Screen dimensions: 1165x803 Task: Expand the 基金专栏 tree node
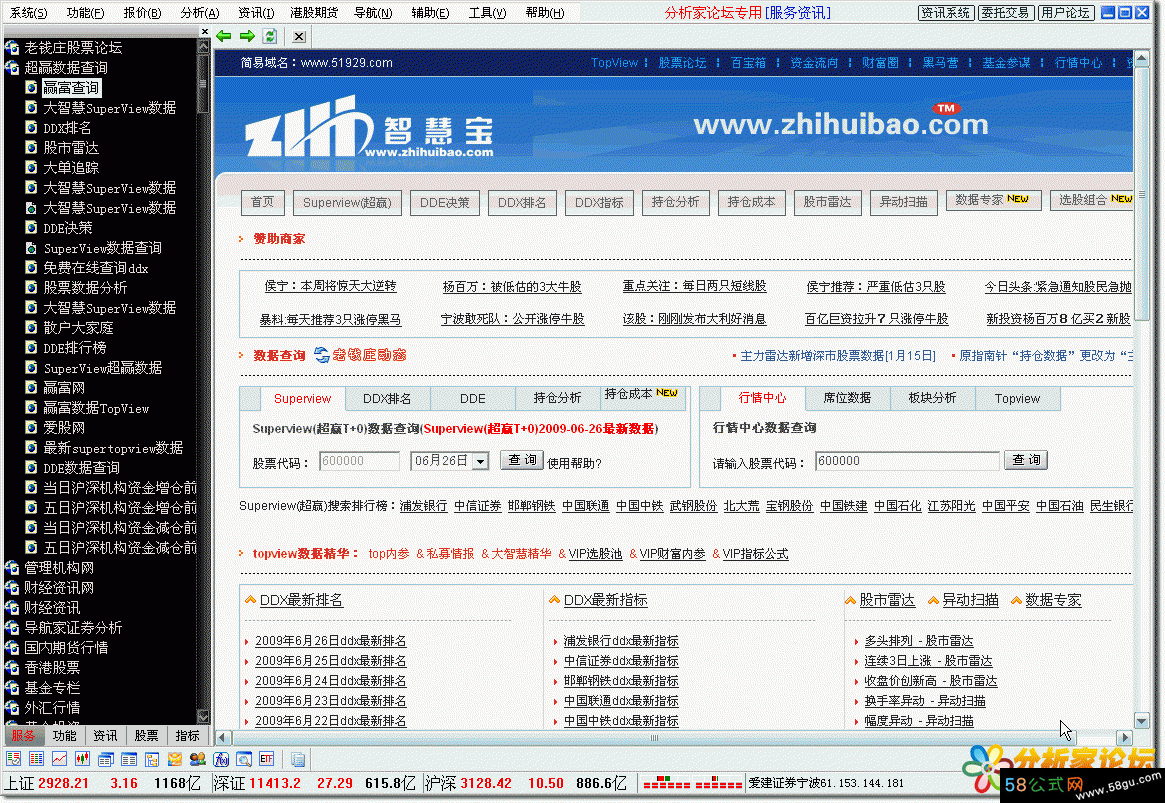[x=12, y=689]
